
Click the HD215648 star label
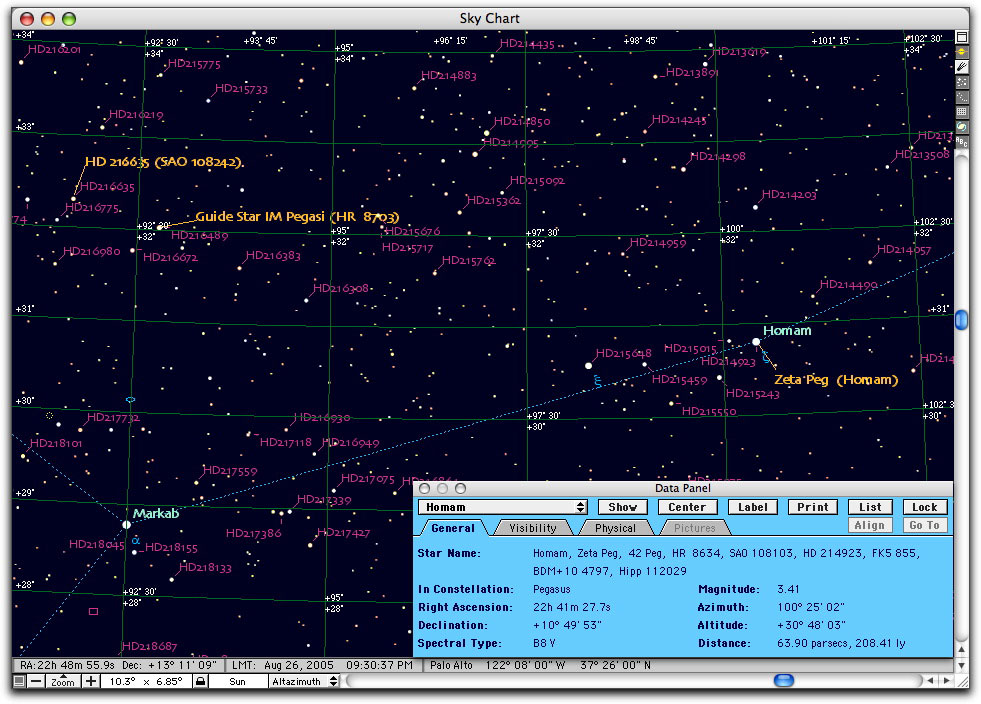tap(623, 353)
